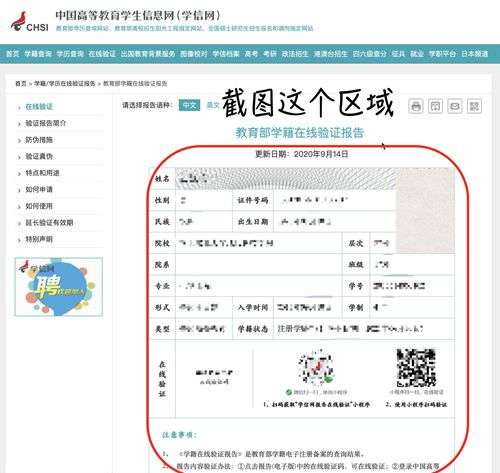Click the 学信网 聘 recruitment banner
This screenshot has width=500, height=473.
(59, 287)
